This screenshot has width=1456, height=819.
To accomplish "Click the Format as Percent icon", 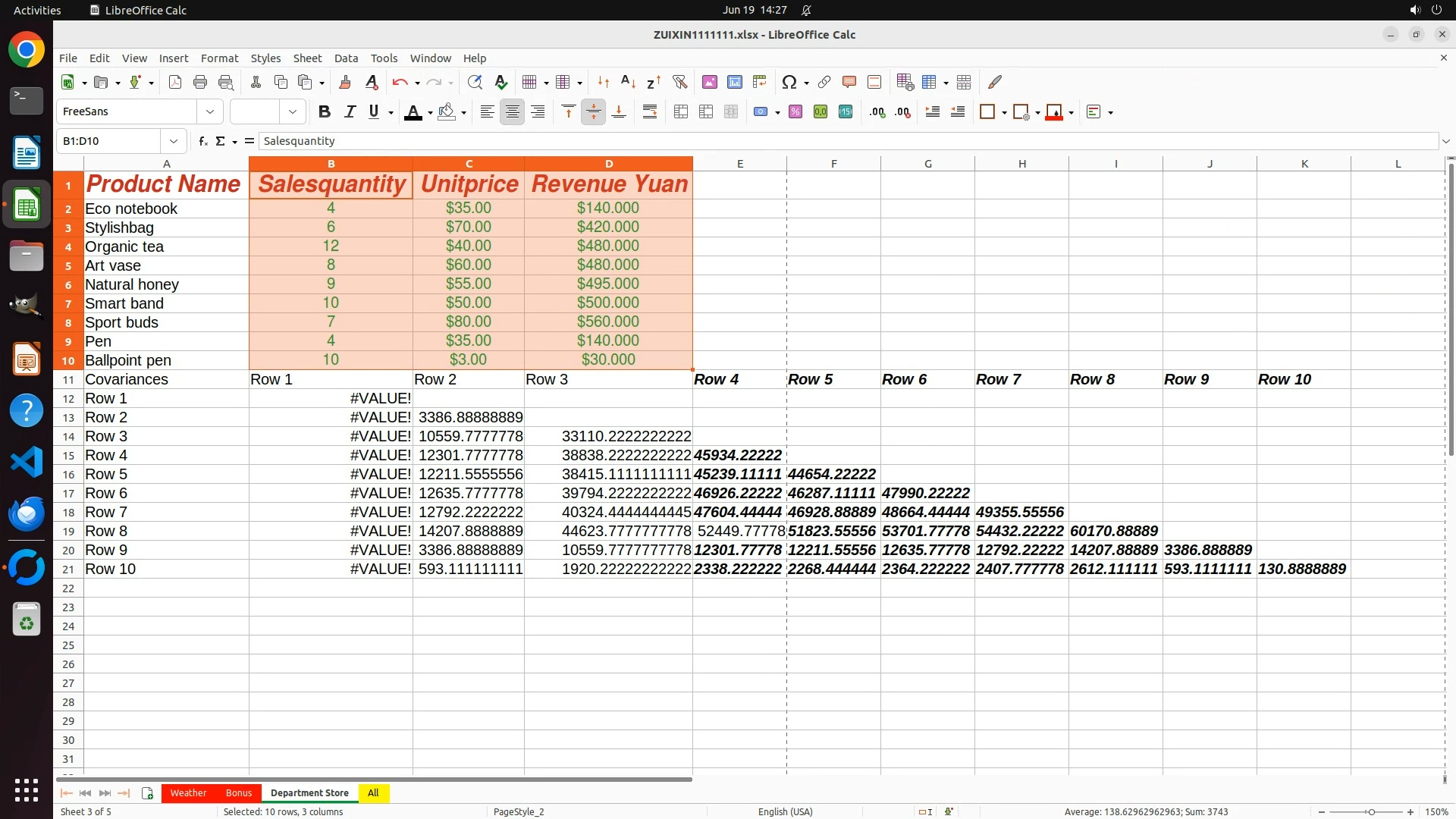I will click(x=795, y=111).
